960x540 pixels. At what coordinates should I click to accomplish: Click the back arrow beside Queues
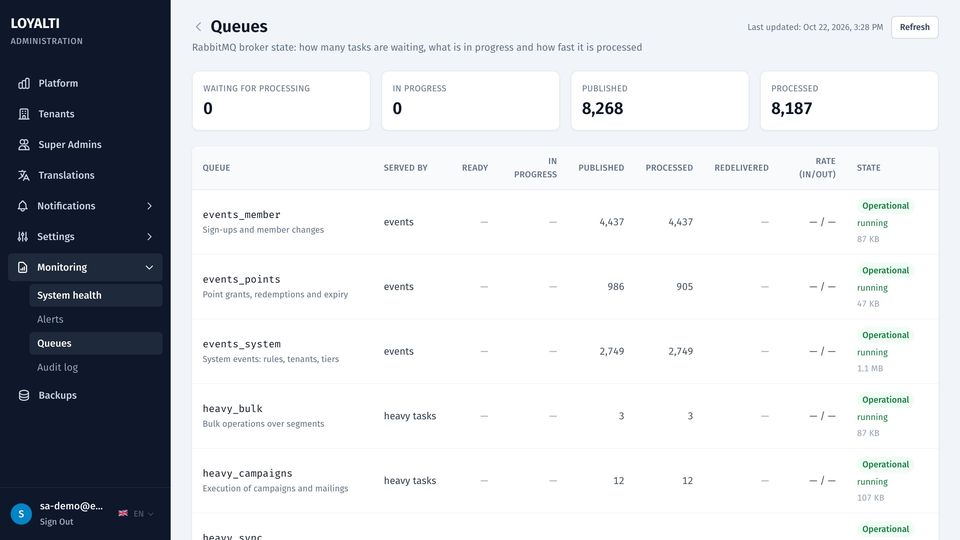click(x=198, y=26)
